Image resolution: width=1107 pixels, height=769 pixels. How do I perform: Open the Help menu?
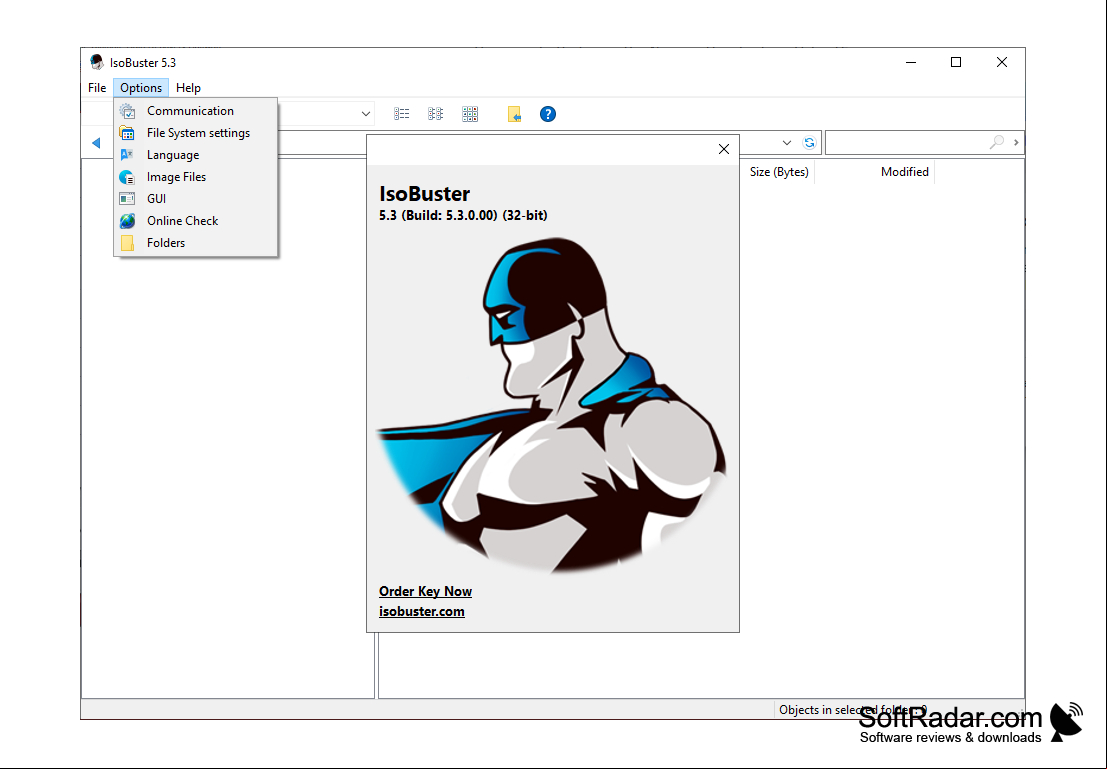(x=189, y=88)
